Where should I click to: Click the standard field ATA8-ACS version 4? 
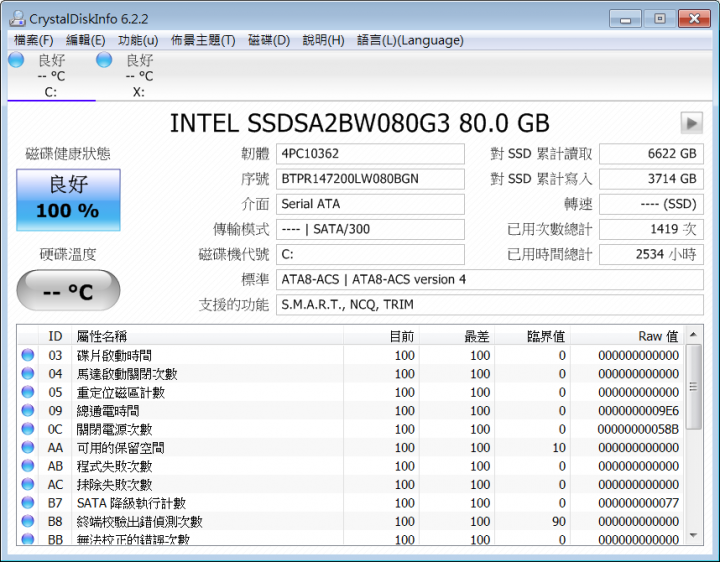(489, 280)
